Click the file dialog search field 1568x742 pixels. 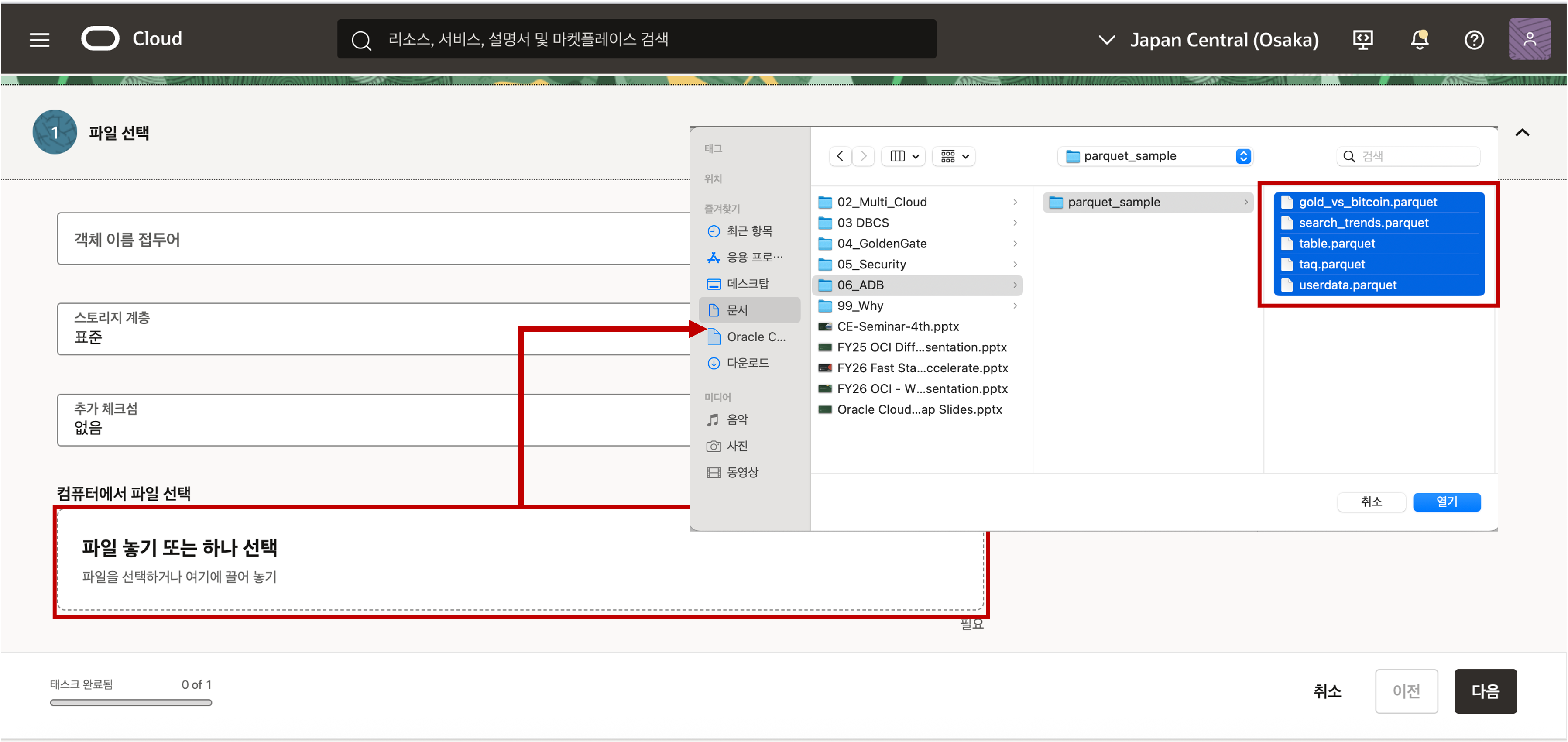pyautogui.click(x=1409, y=156)
